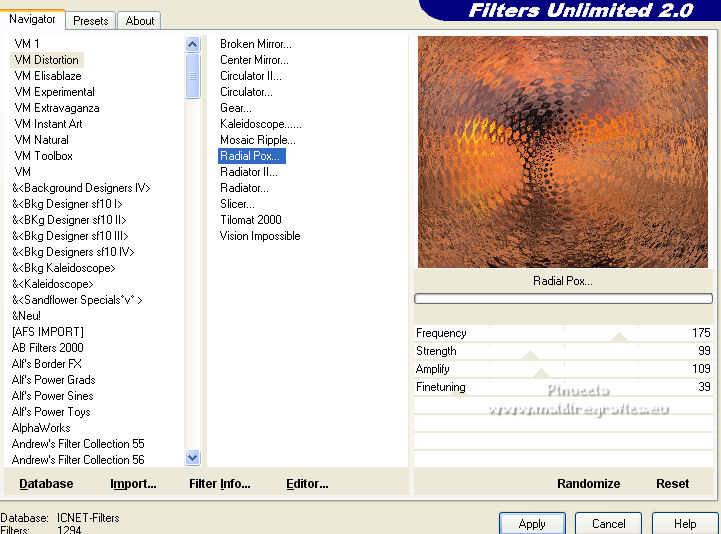Choose &<Bkg Kaleidoscope> category
Viewport: 721px width, 534px height.
(x=63, y=268)
